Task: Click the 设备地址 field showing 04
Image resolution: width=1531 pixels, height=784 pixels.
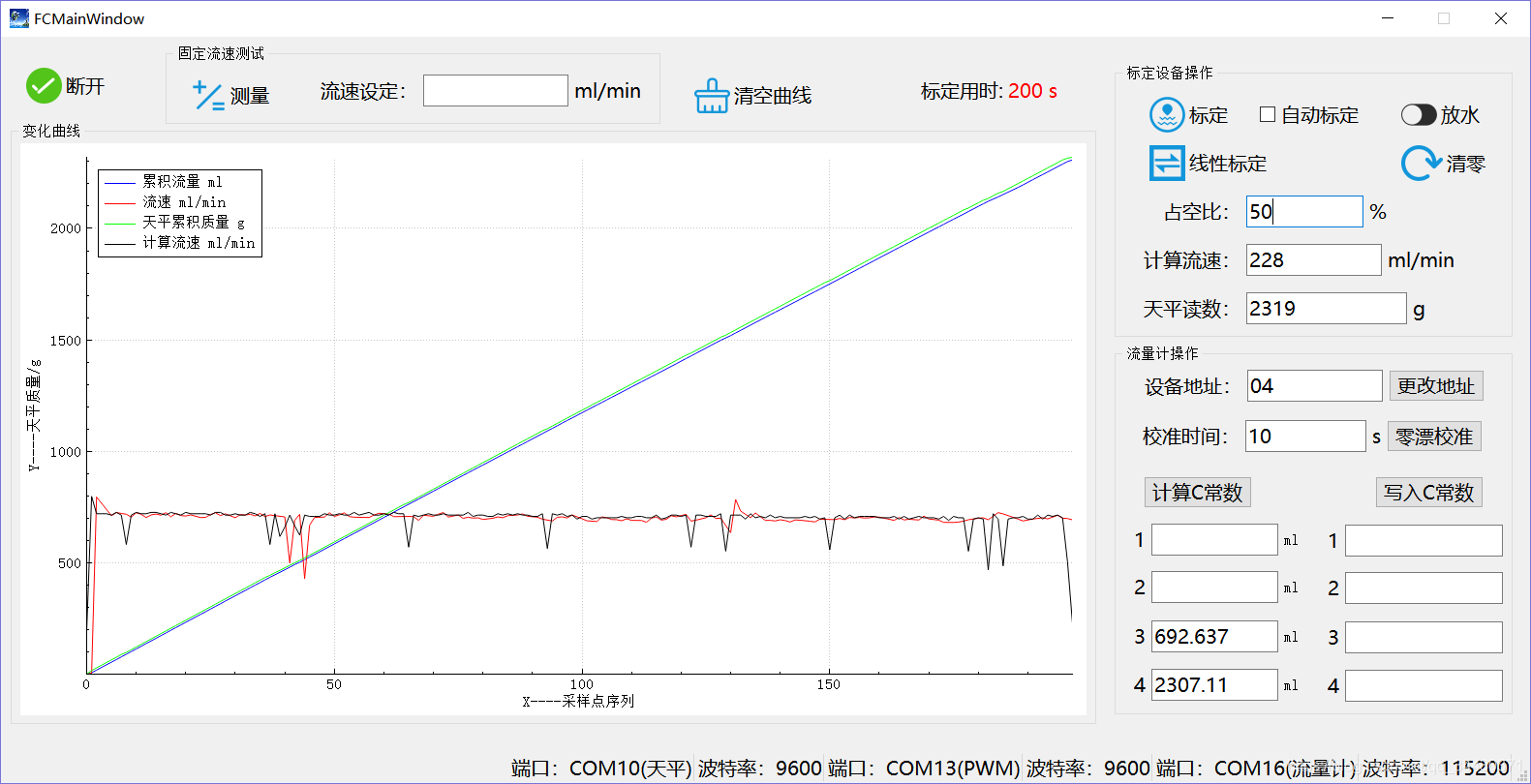Action: pos(1314,386)
